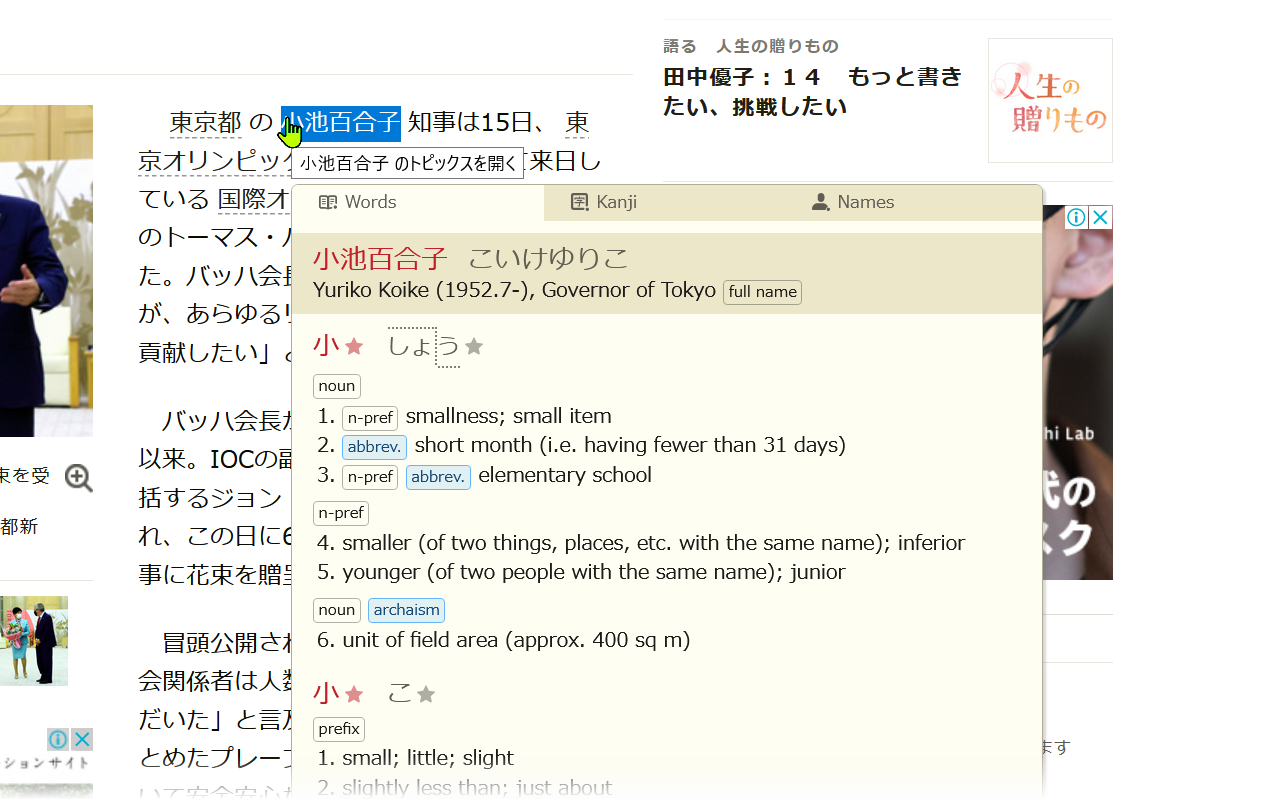Click the Names tab person icon
This screenshot has width=1280, height=800.
[821, 202]
